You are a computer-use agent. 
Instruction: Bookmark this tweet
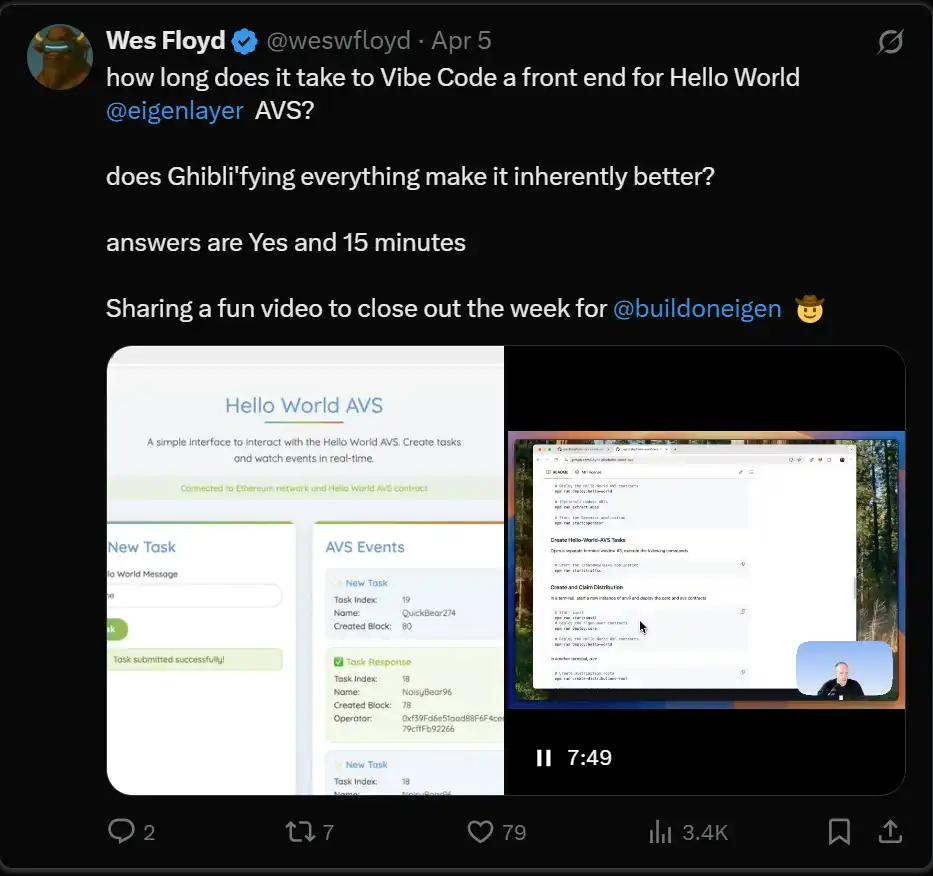click(x=839, y=831)
